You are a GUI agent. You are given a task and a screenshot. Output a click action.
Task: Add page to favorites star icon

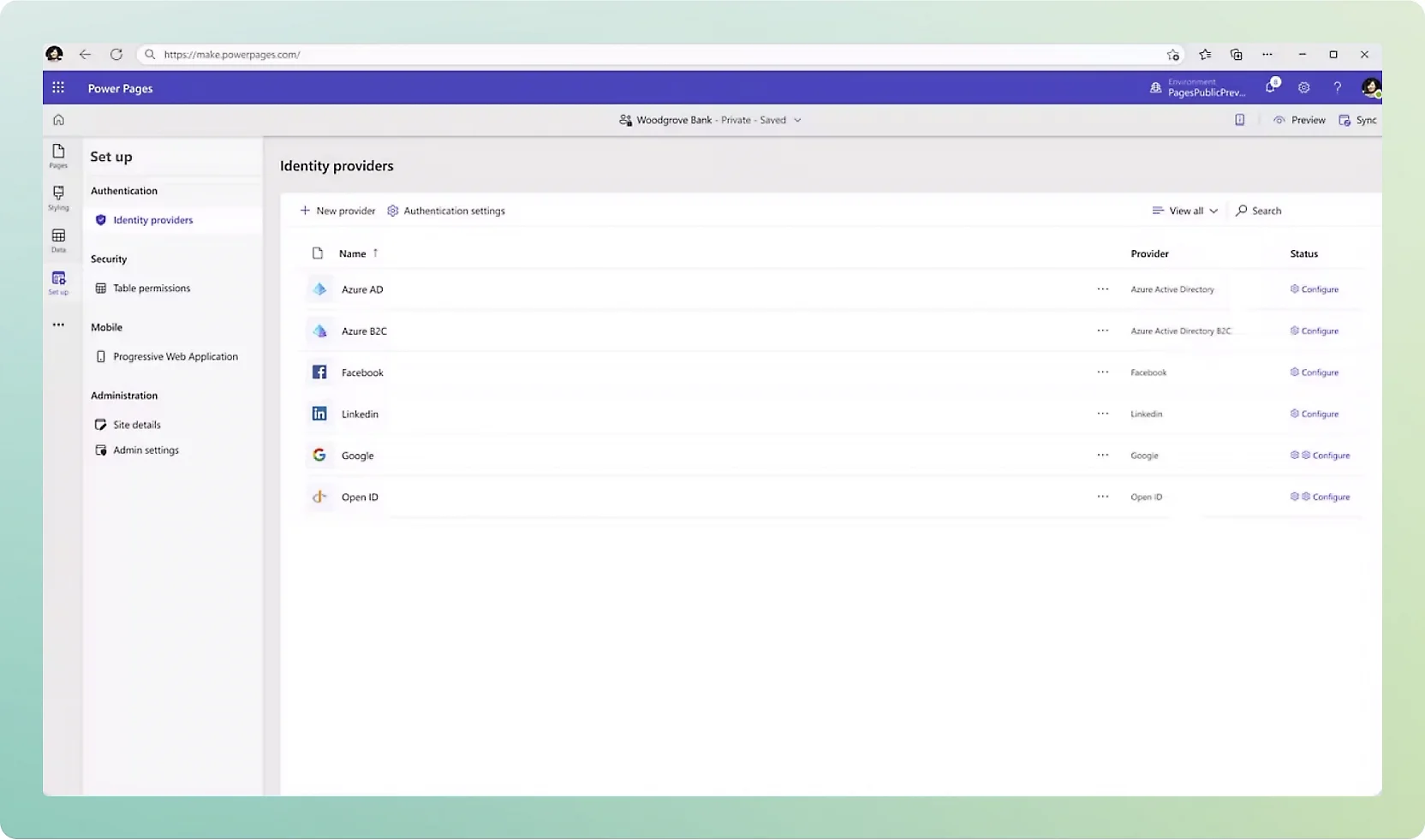(1172, 55)
